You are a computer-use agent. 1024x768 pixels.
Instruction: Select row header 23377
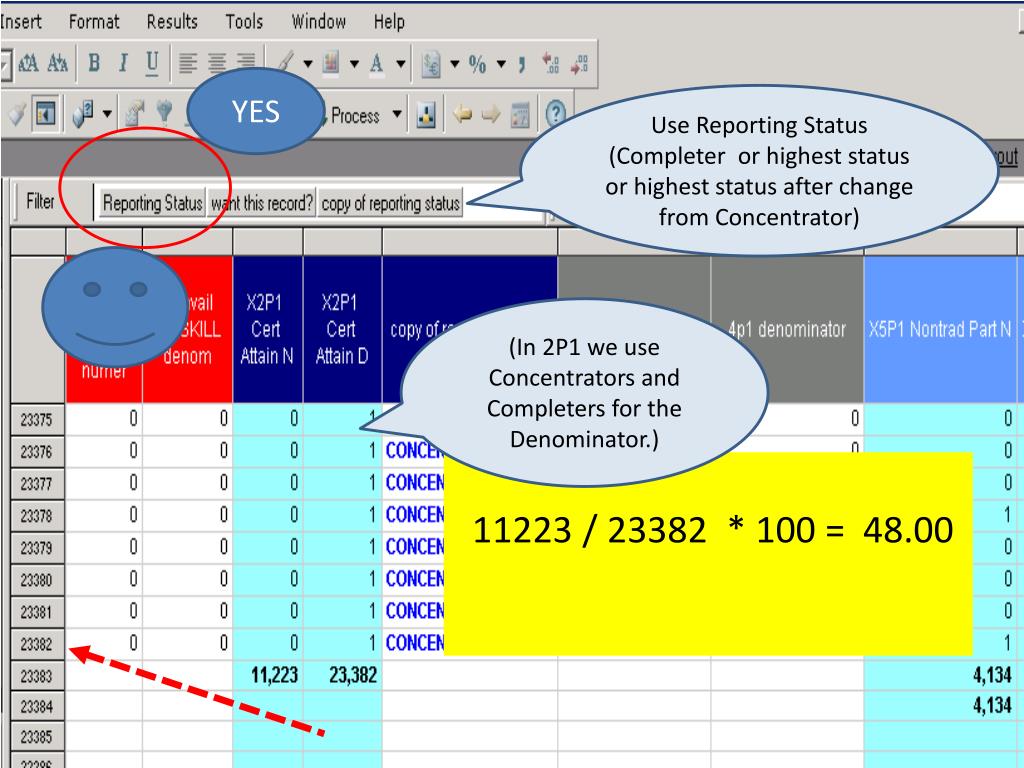click(37, 484)
